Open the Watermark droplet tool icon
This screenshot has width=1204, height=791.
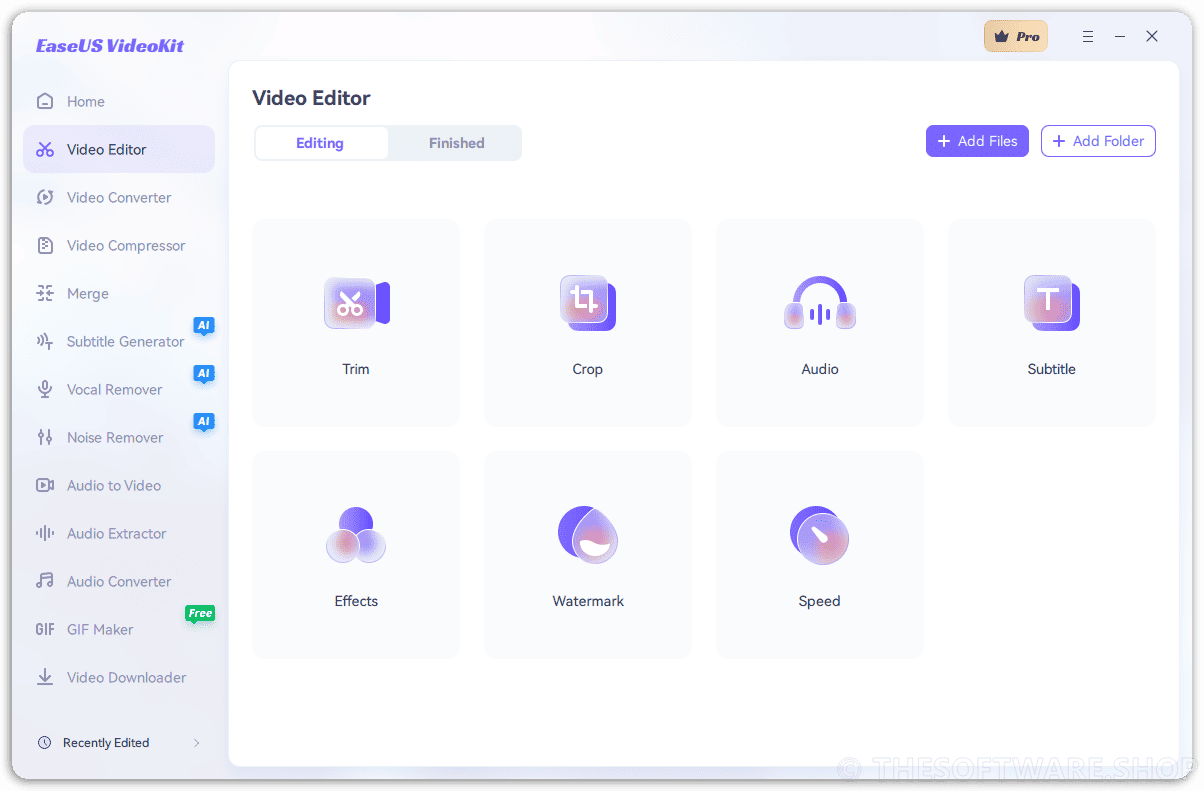click(588, 535)
